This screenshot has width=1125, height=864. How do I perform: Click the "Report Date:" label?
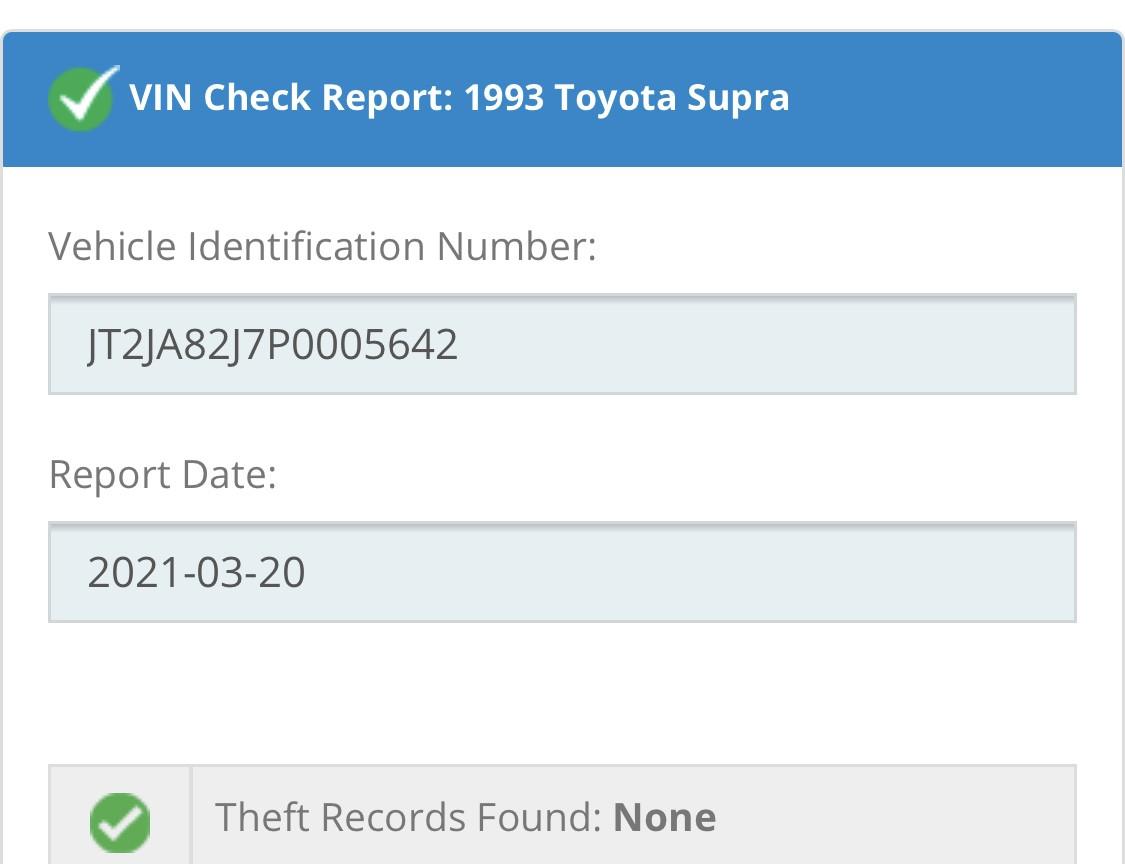pos(162,474)
